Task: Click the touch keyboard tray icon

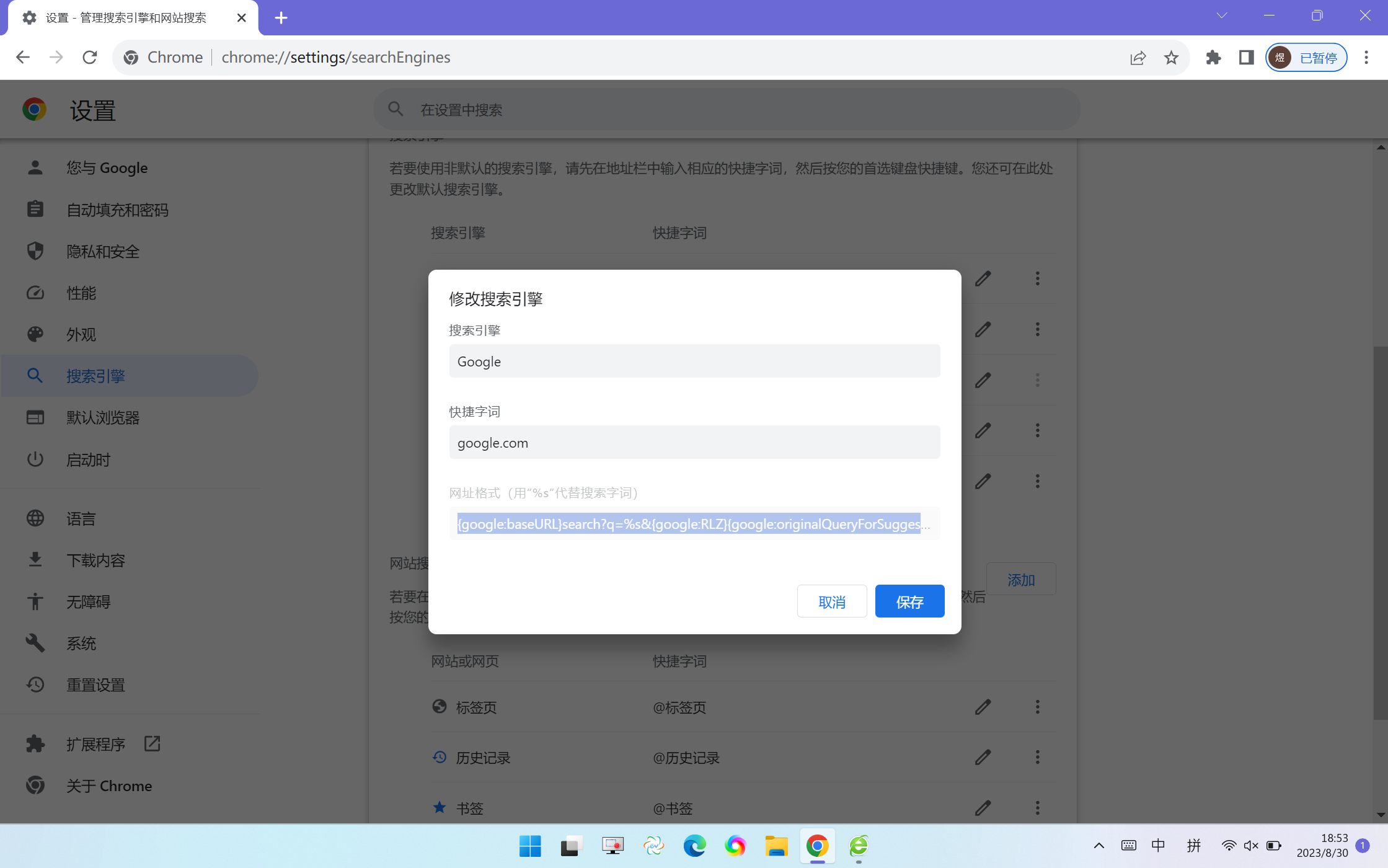Action: coord(1128,846)
